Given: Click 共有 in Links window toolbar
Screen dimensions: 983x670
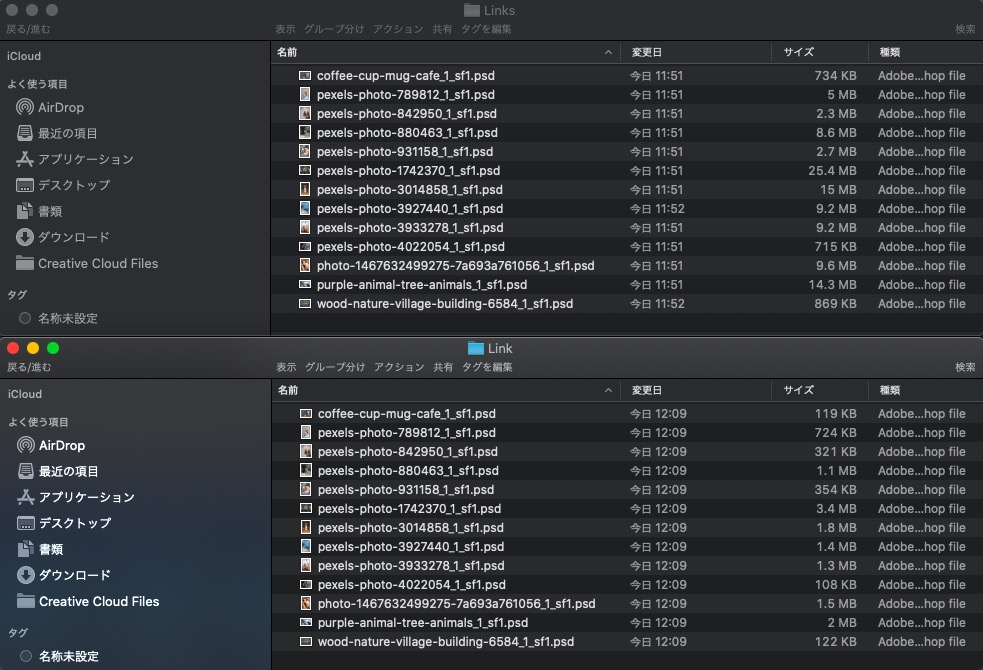Looking at the screenshot, I should [x=442, y=29].
